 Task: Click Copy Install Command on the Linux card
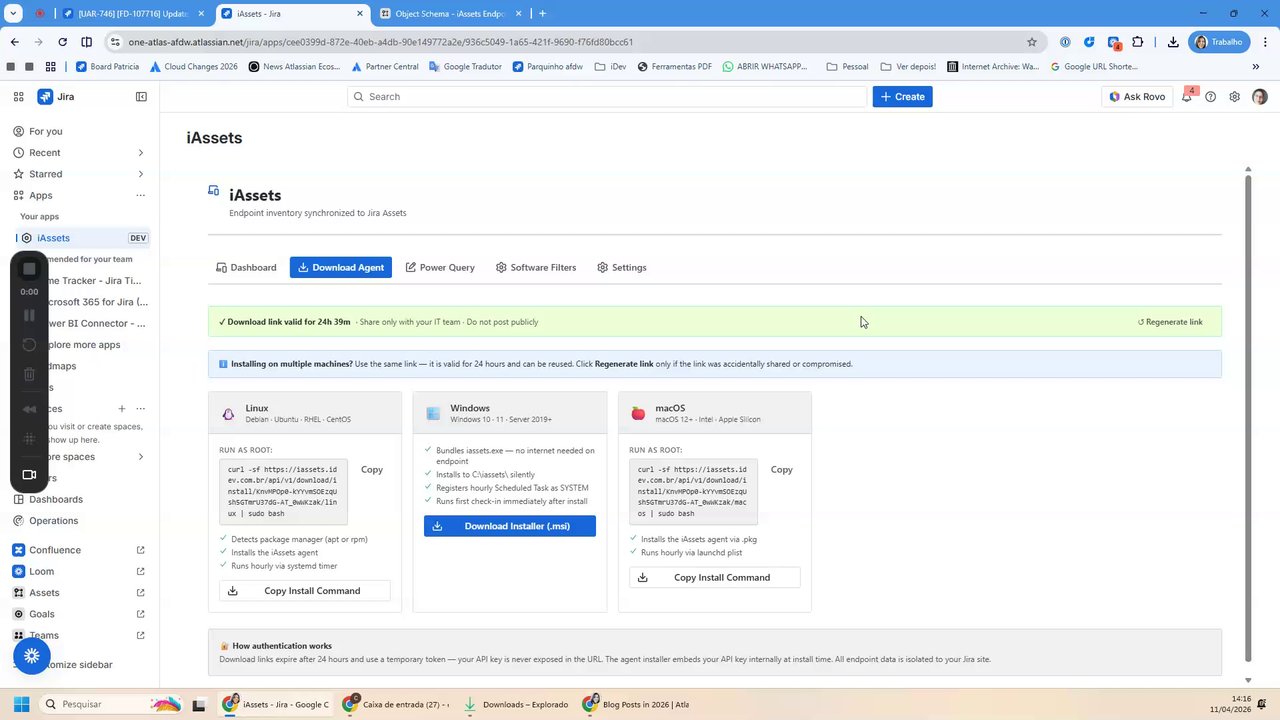(x=305, y=591)
